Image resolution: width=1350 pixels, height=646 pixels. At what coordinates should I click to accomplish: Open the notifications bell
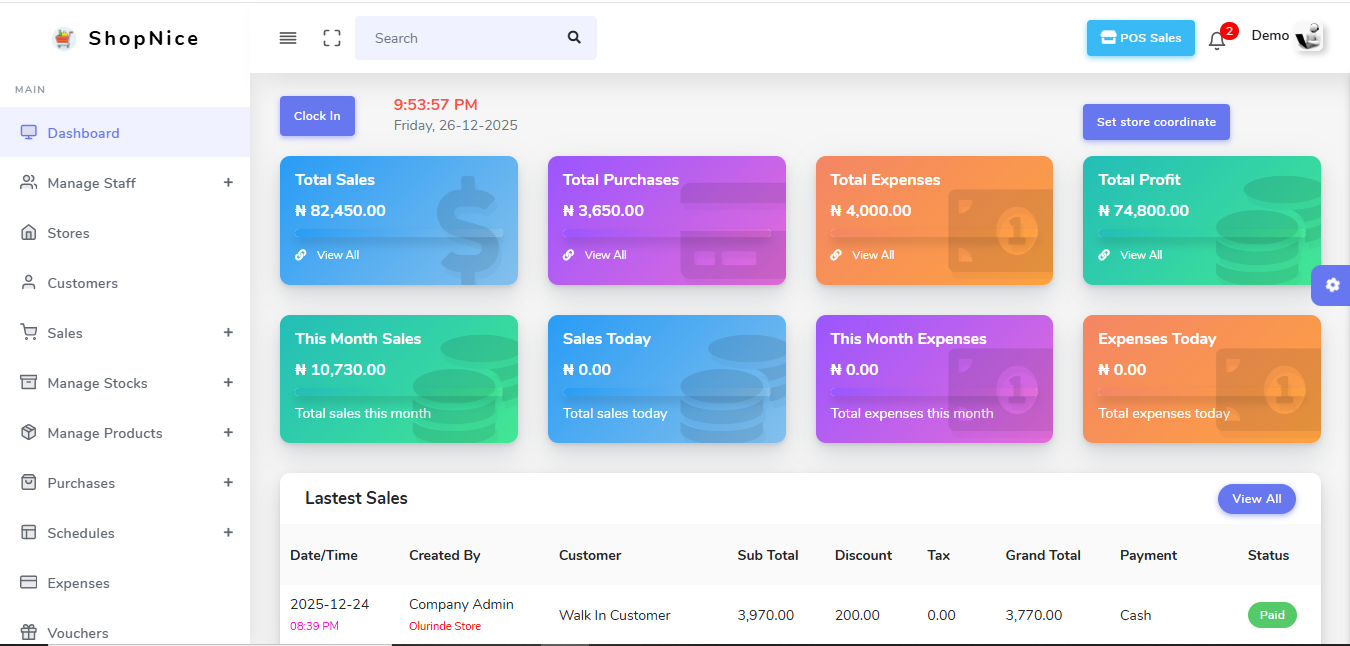tap(1217, 40)
